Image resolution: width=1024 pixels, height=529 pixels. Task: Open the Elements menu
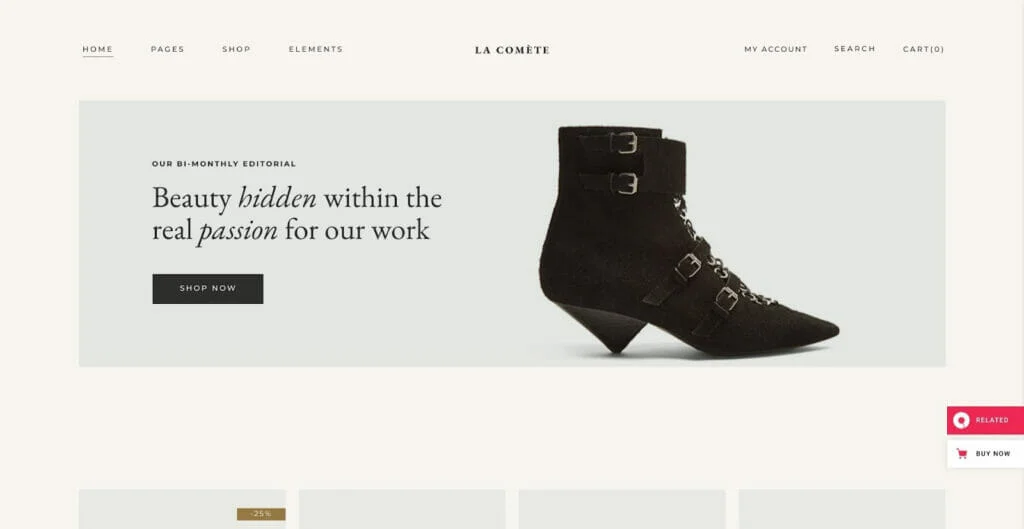(x=315, y=49)
